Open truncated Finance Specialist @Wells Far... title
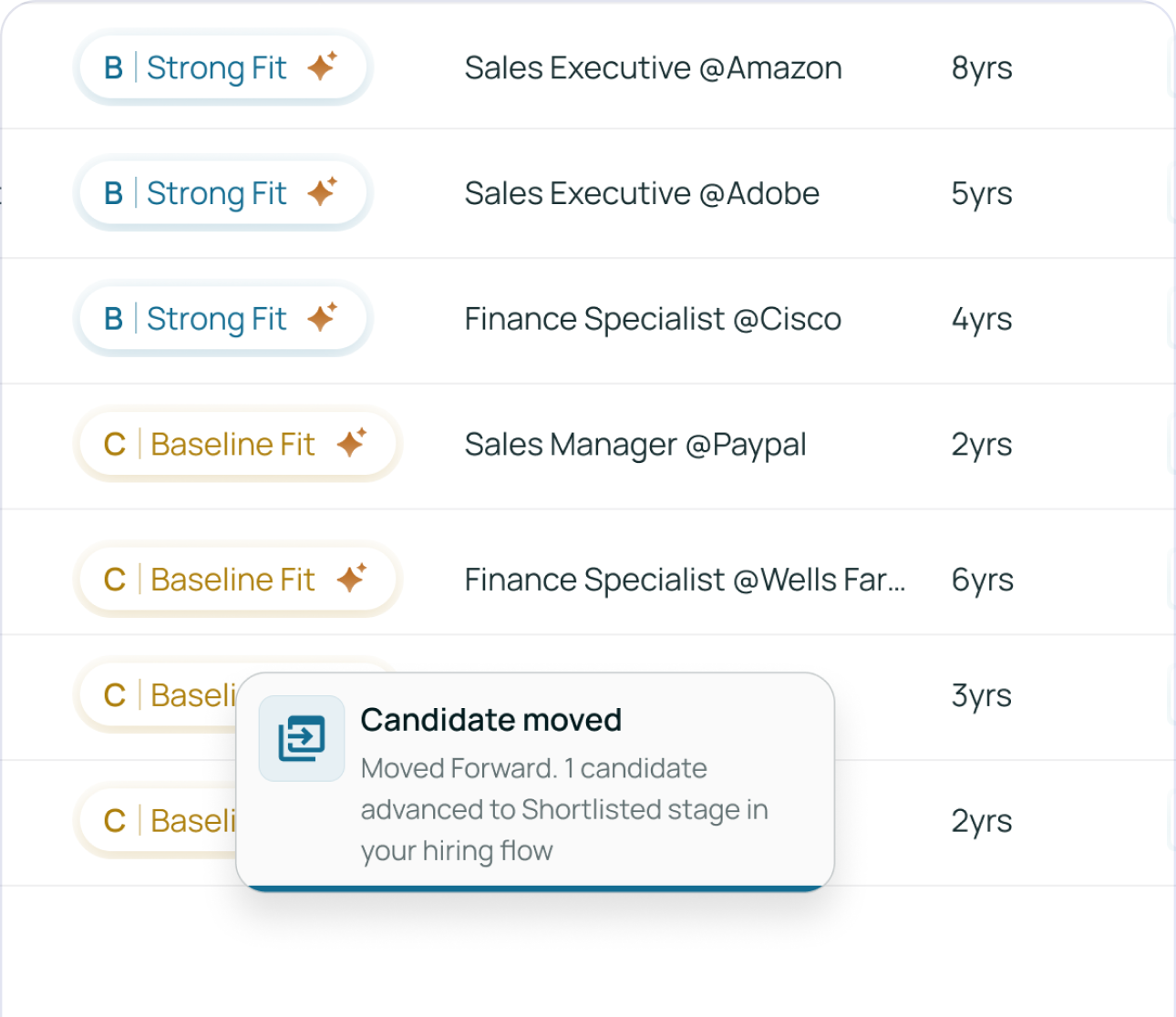This screenshot has height=1017, width=1176. 685,580
